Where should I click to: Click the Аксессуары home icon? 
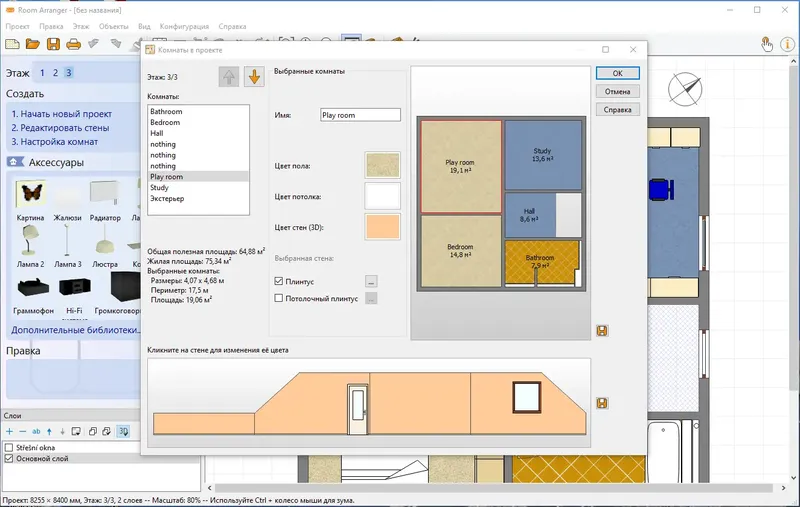point(15,162)
